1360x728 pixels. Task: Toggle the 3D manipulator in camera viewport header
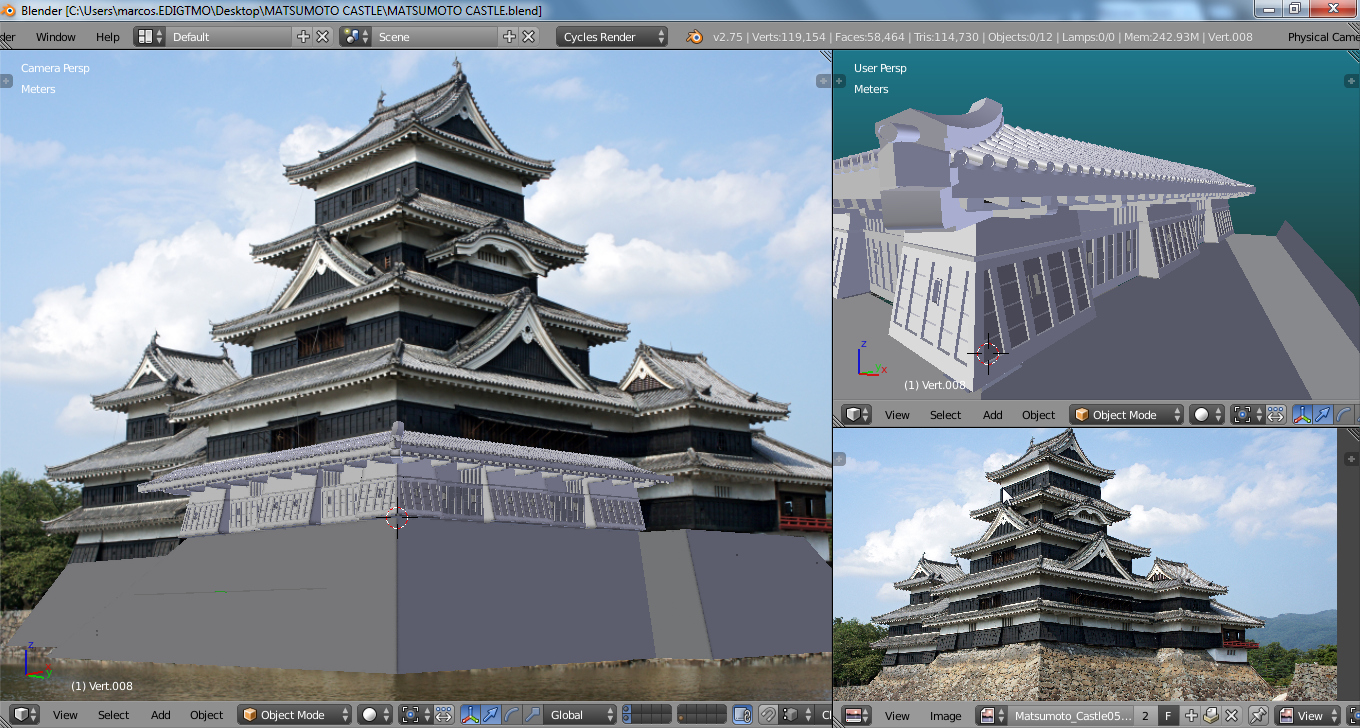click(x=470, y=715)
